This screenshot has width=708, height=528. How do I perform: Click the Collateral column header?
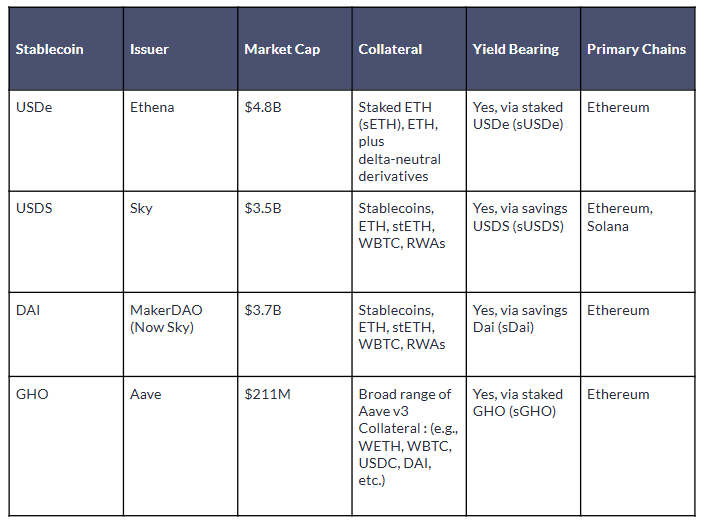coord(390,49)
